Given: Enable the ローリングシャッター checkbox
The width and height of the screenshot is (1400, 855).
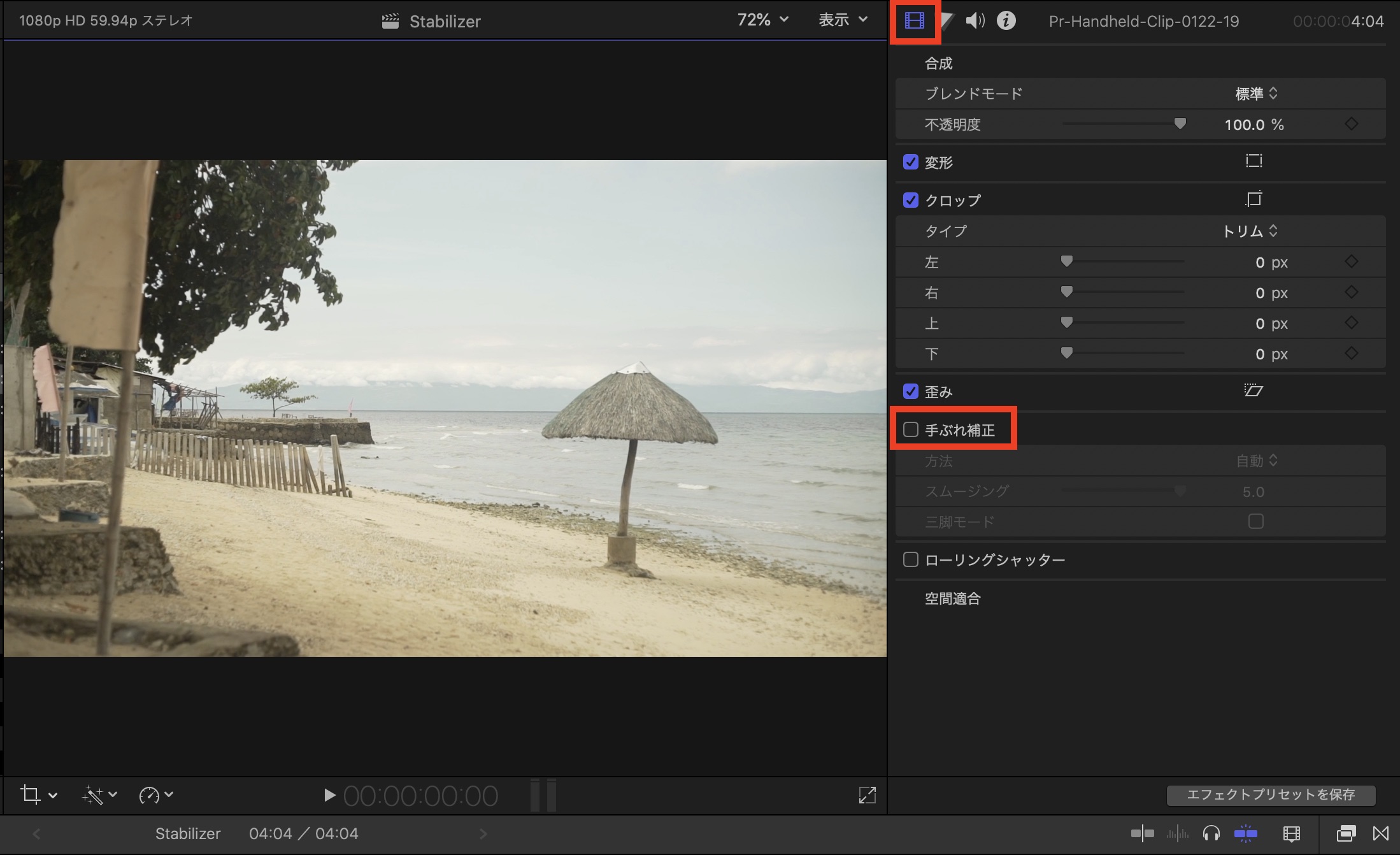Looking at the screenshot, I should tap(911, 560).
